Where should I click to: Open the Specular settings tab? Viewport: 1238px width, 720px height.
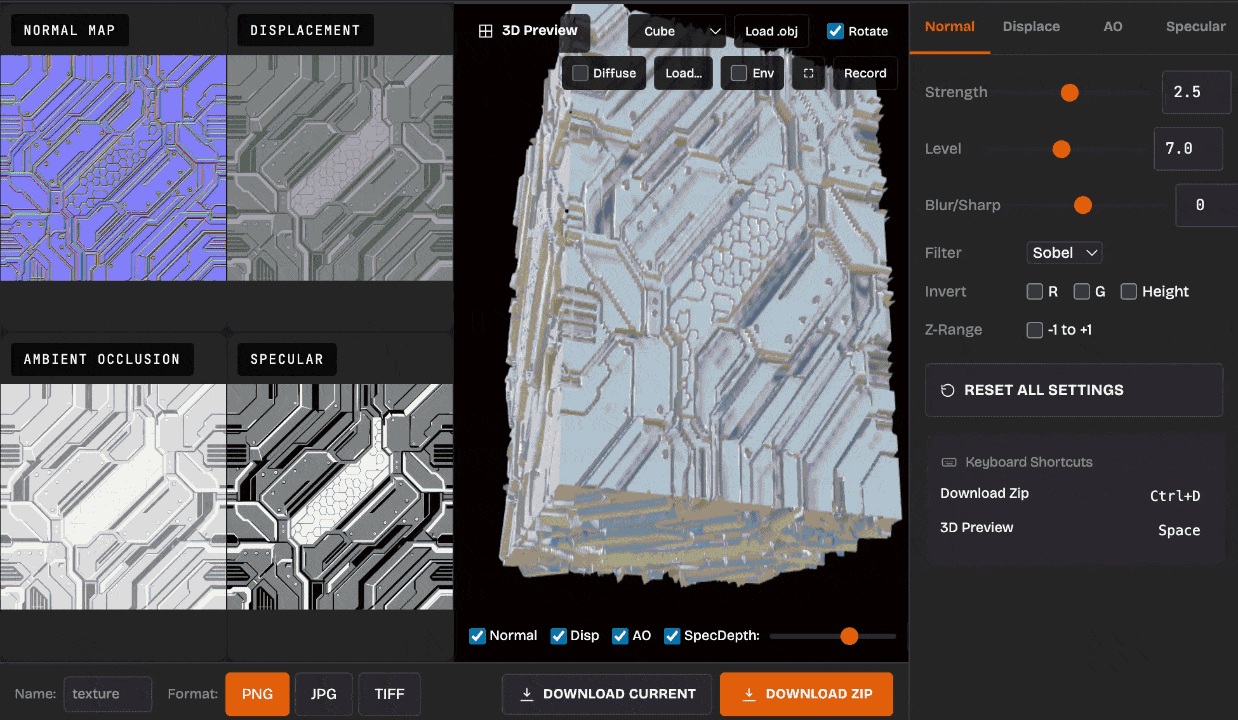(1195, 27)
